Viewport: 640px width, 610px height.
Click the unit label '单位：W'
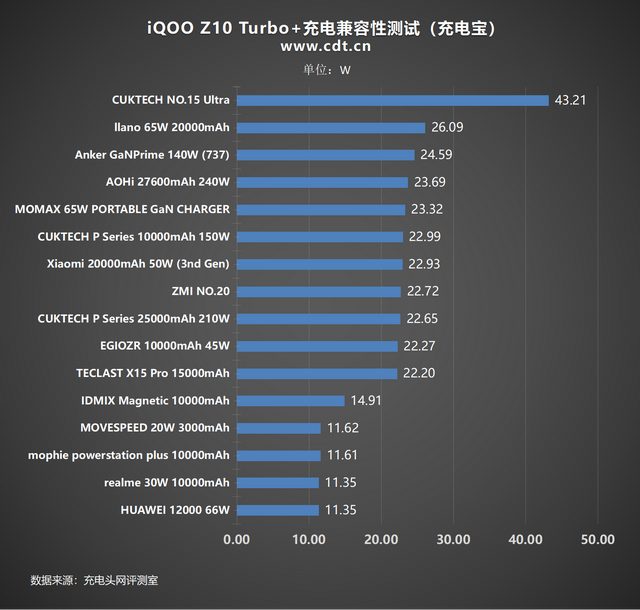point(327,70)
